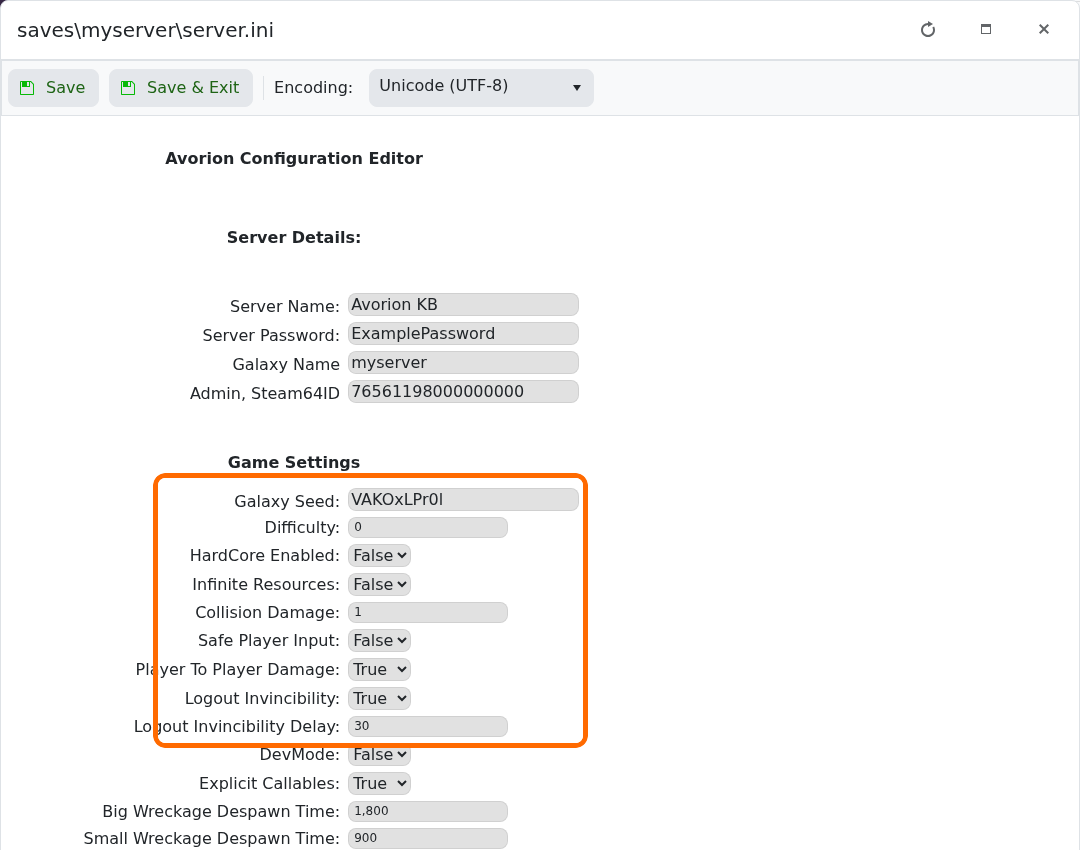Screen dimensions: 1080x850
Task: Edit the Small Wreckage Despawn Time field
Action: (x=428, y=838)
